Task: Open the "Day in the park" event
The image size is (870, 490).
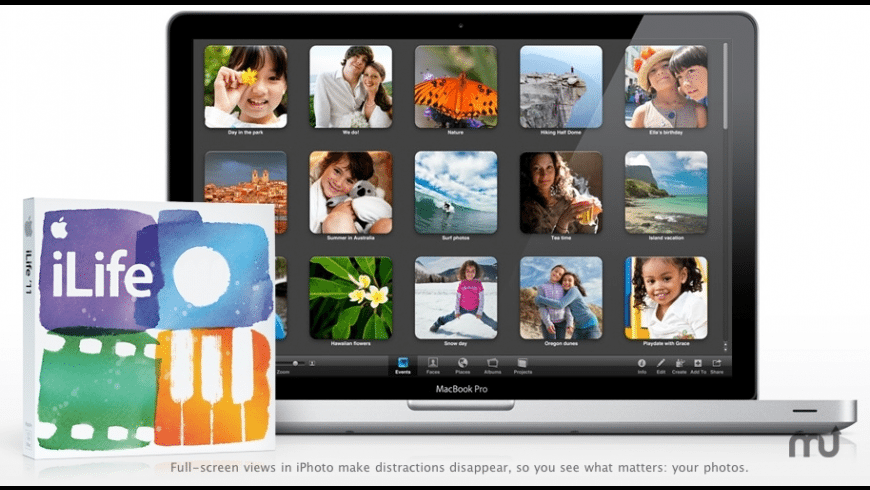Action: click(246, 87)
